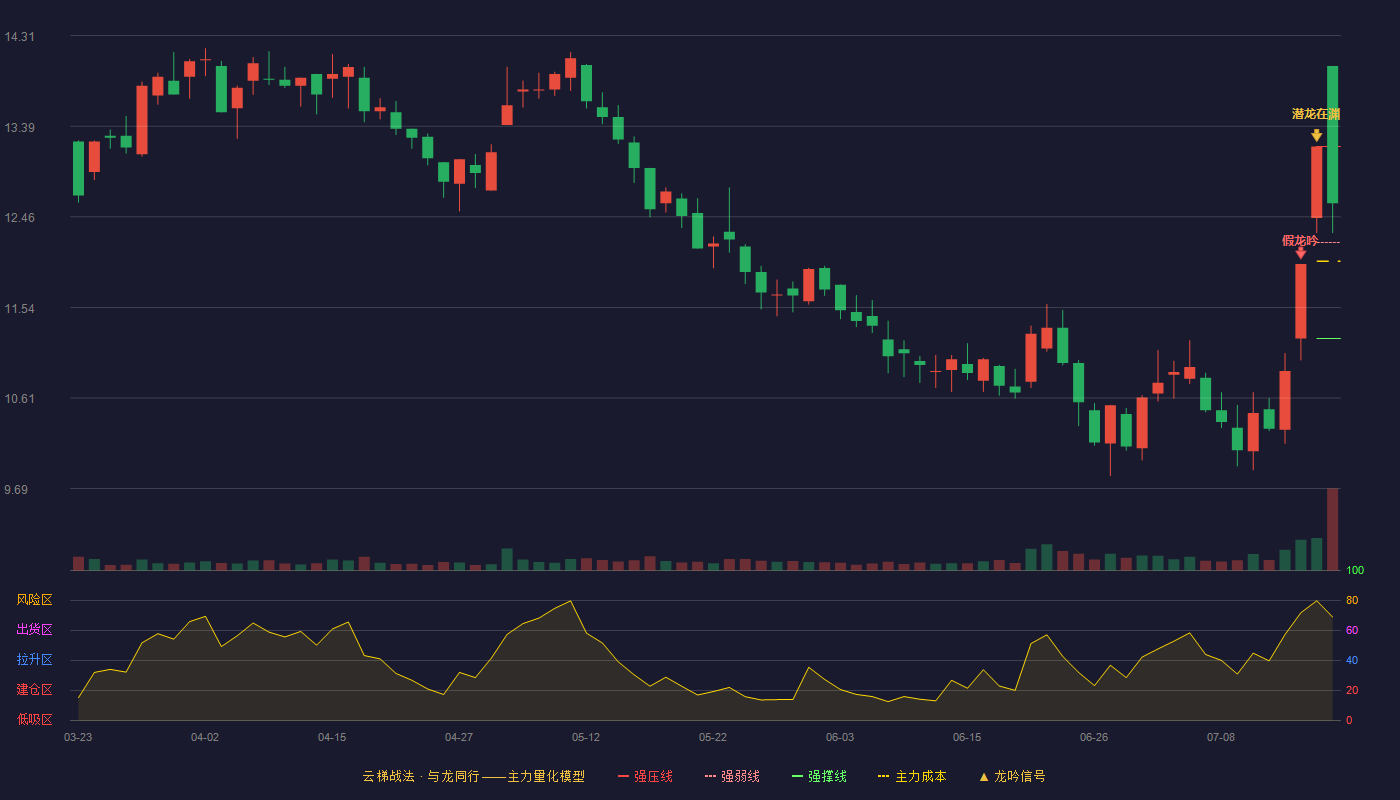Toggle the 强压线 legend series

tap(645, 776)
